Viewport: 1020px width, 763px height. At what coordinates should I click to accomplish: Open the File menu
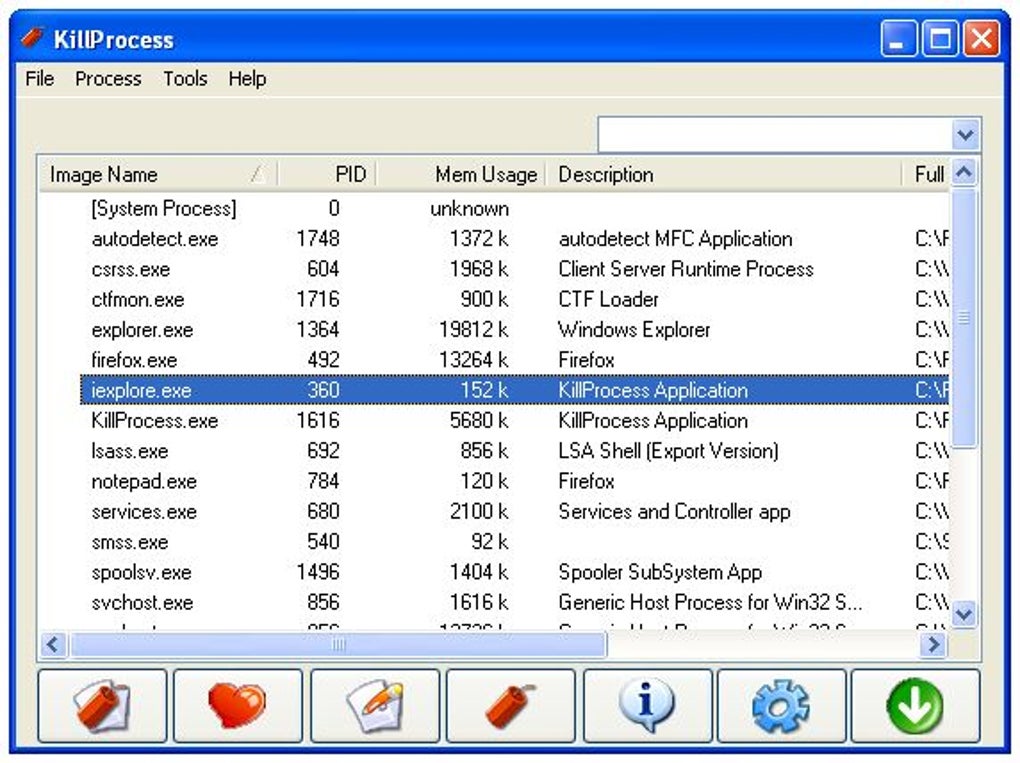click(40, 79)
